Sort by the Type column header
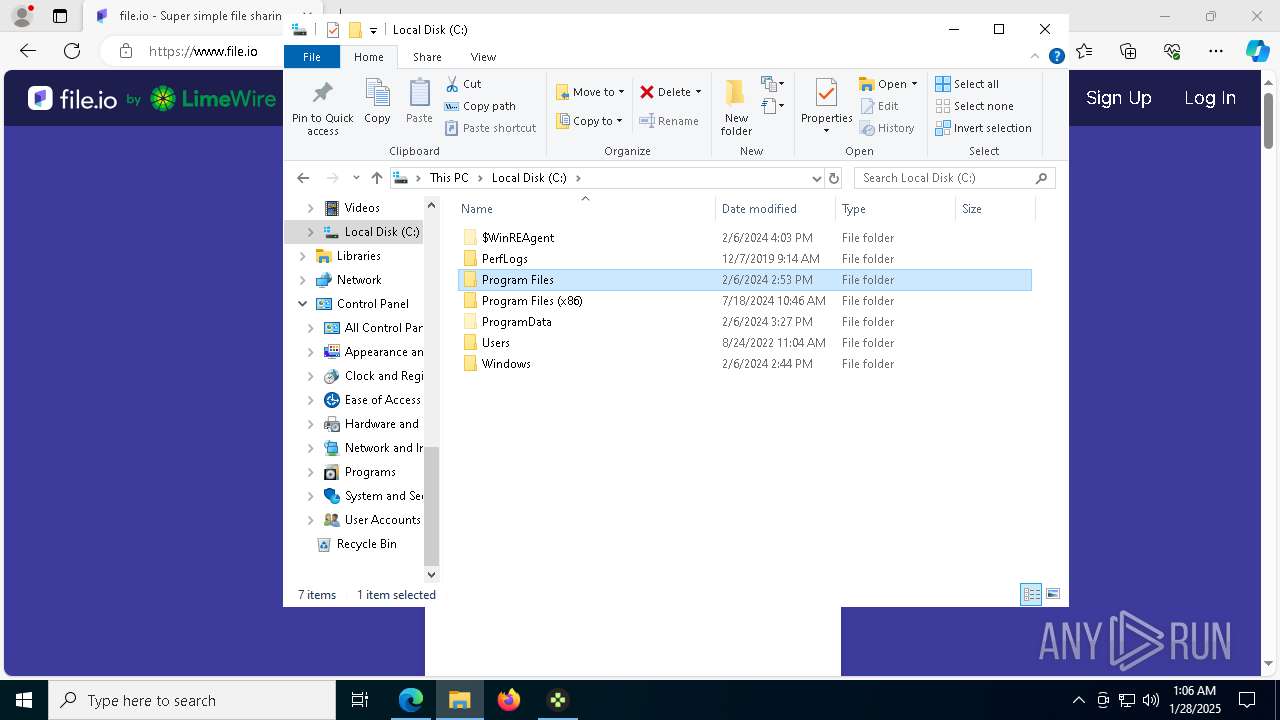This screenshot has height=720, width=1280. click(895, 209)
